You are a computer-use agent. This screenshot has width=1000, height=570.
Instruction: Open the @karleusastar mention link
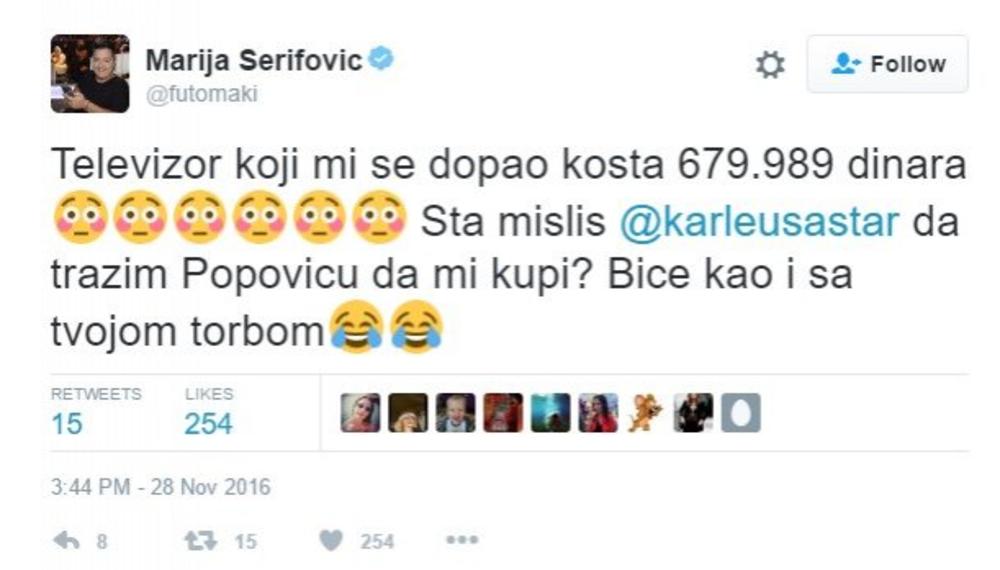[759, 222]
